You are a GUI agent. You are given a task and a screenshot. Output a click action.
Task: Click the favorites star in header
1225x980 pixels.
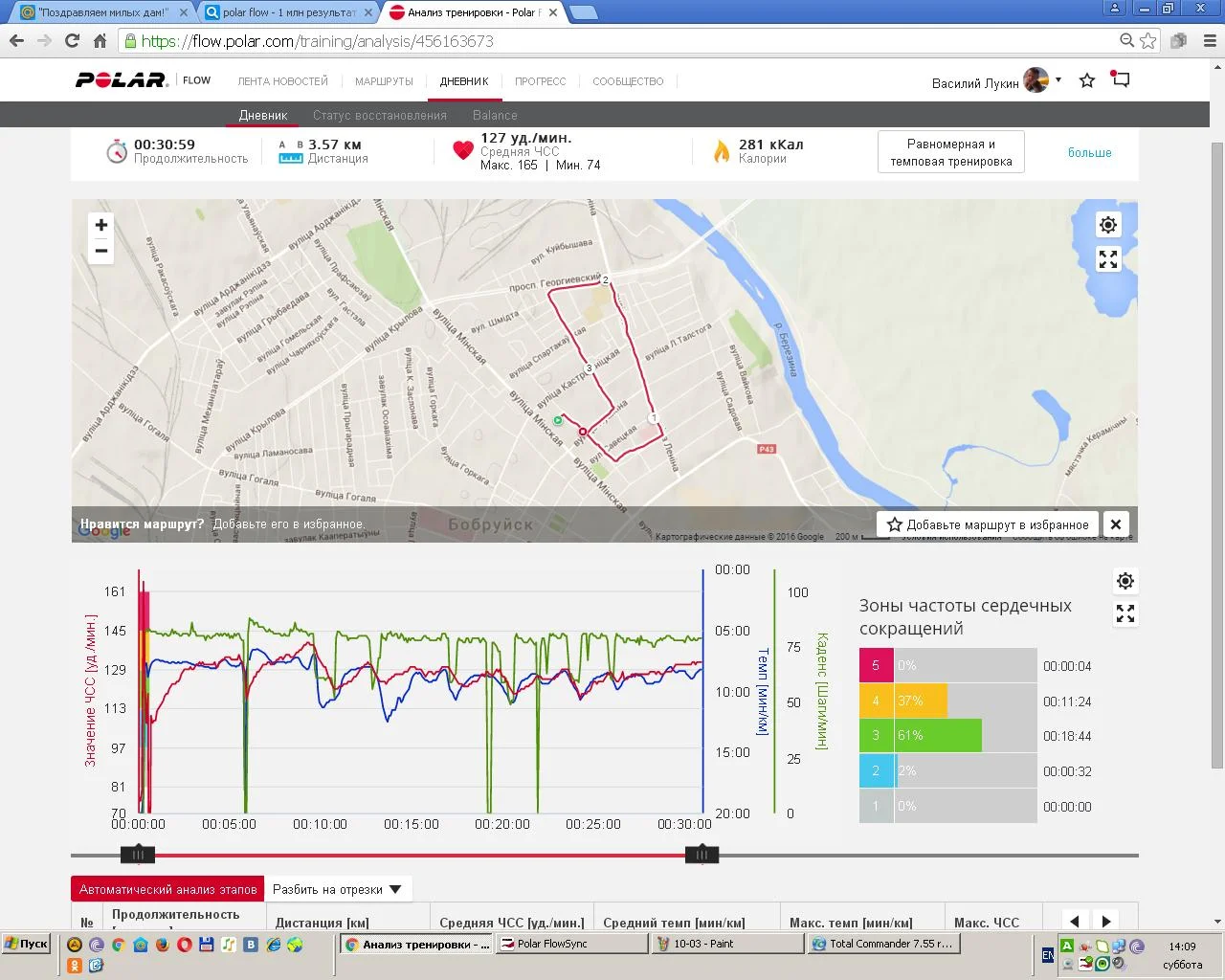pos(1087,81)
